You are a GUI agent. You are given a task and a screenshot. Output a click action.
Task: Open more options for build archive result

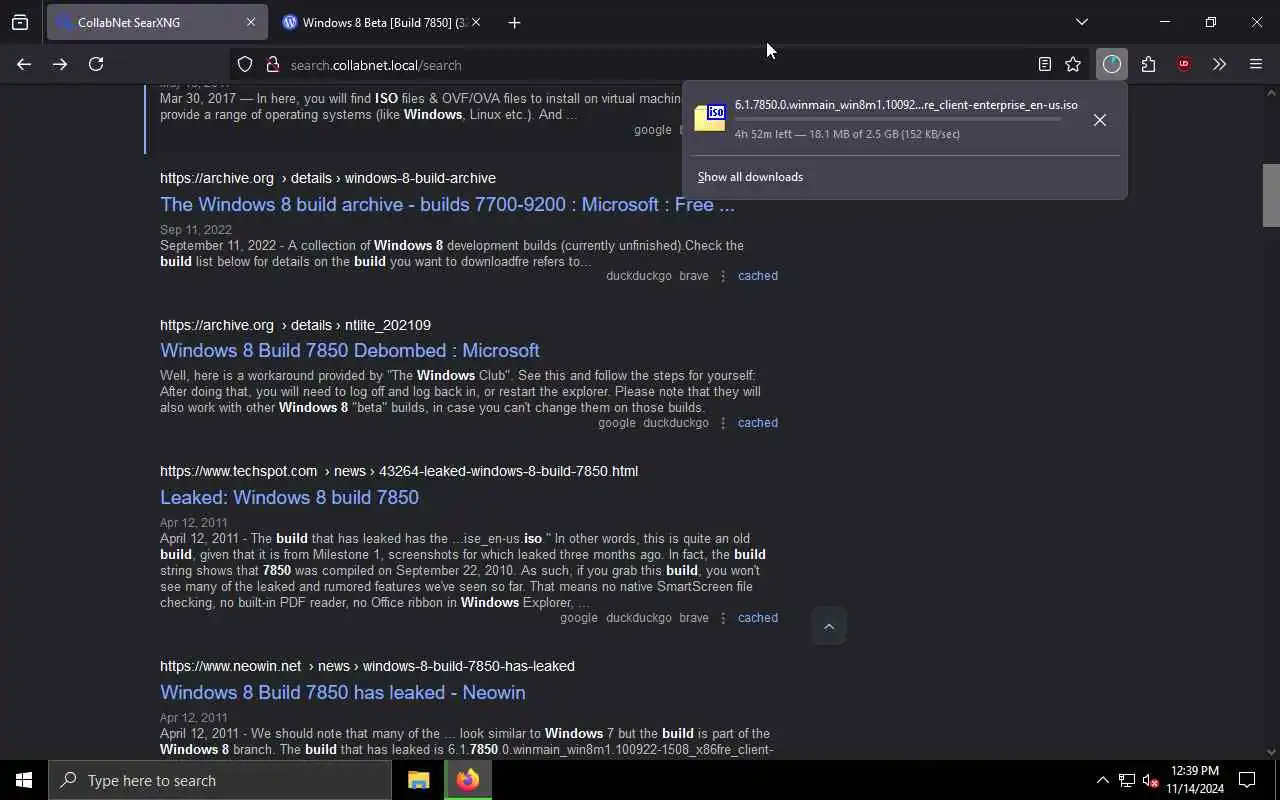[723, 276]
